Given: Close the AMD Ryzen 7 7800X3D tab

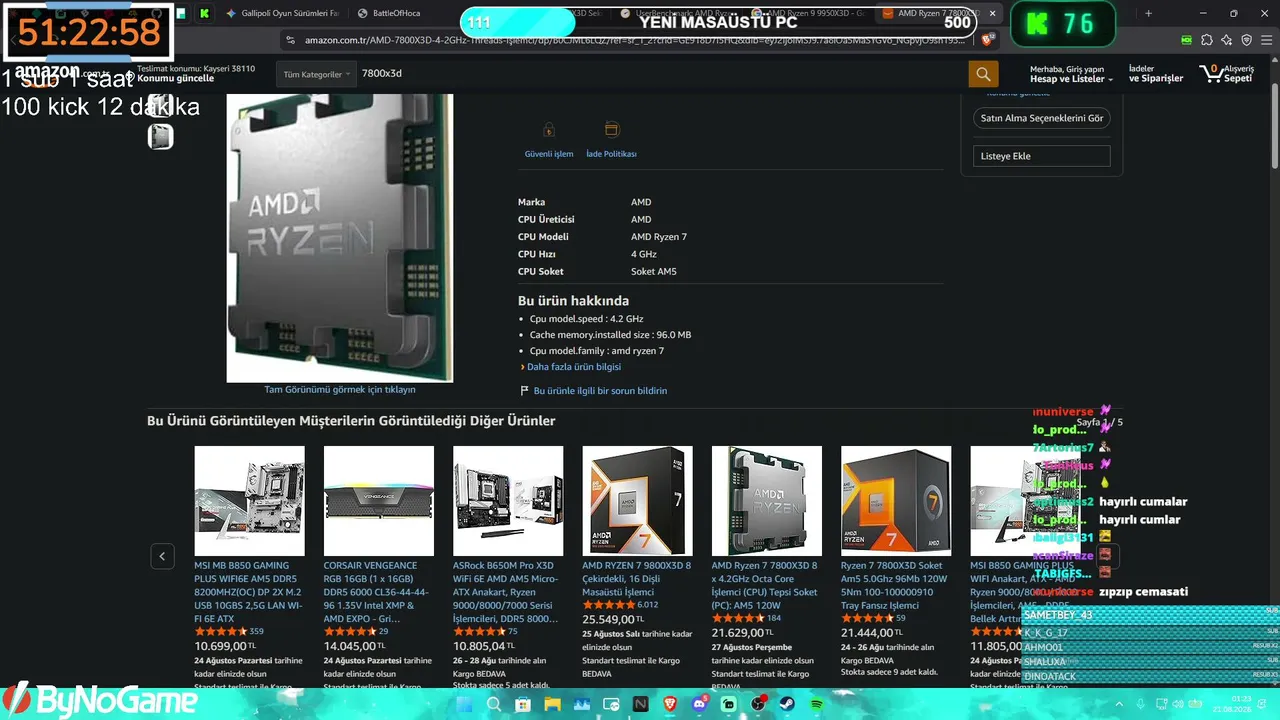Looking at the screenshot, I should click(x=993, y=13).
